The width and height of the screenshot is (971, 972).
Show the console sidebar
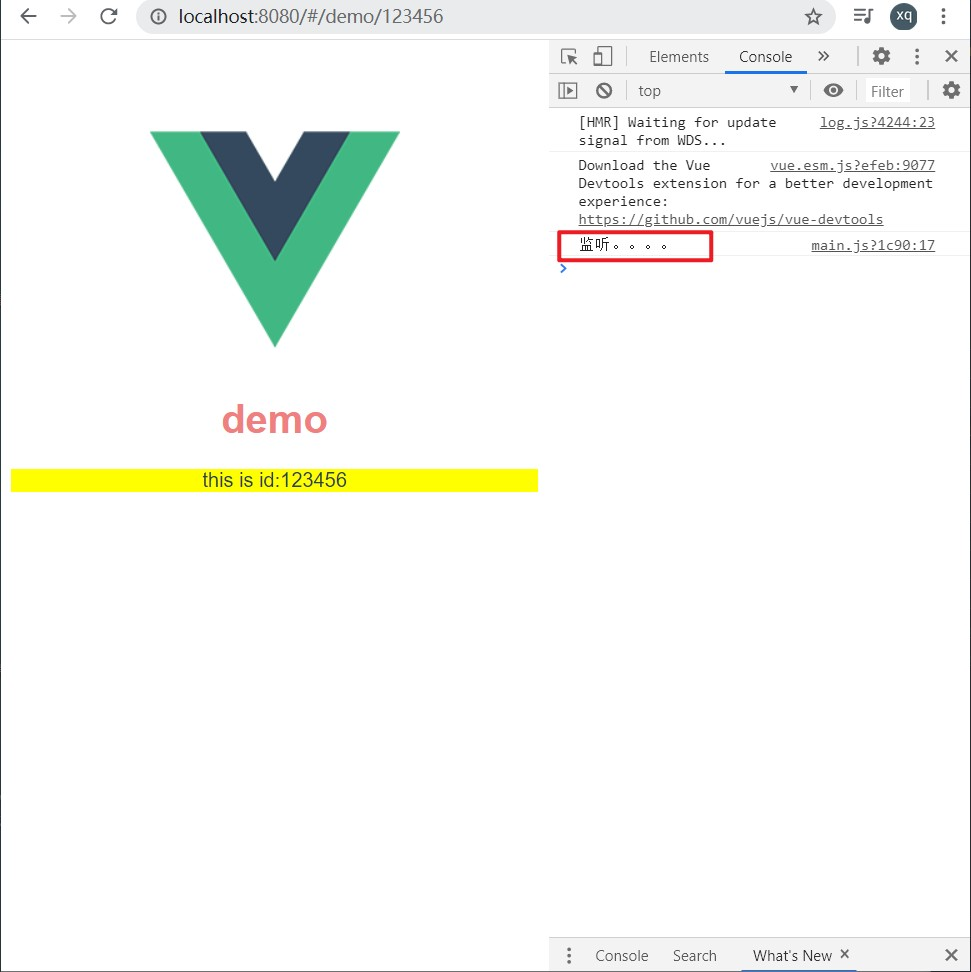tap(567, 91)
